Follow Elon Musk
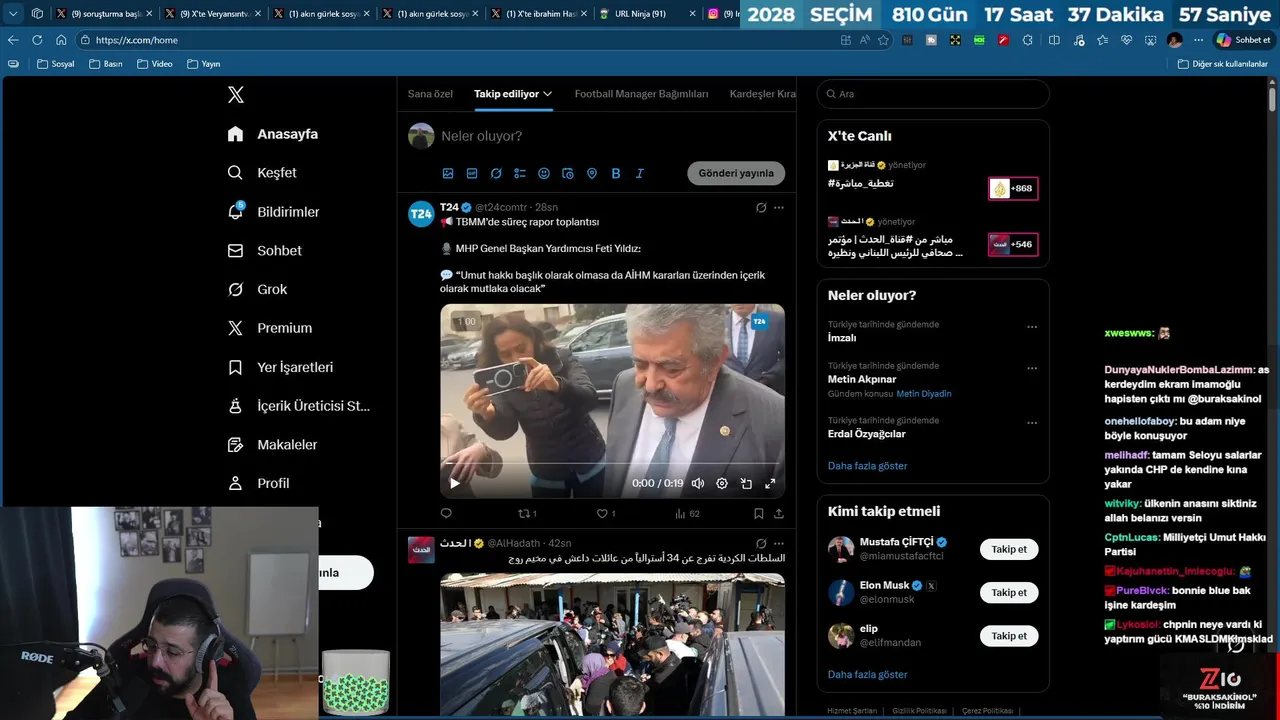 1009,592
